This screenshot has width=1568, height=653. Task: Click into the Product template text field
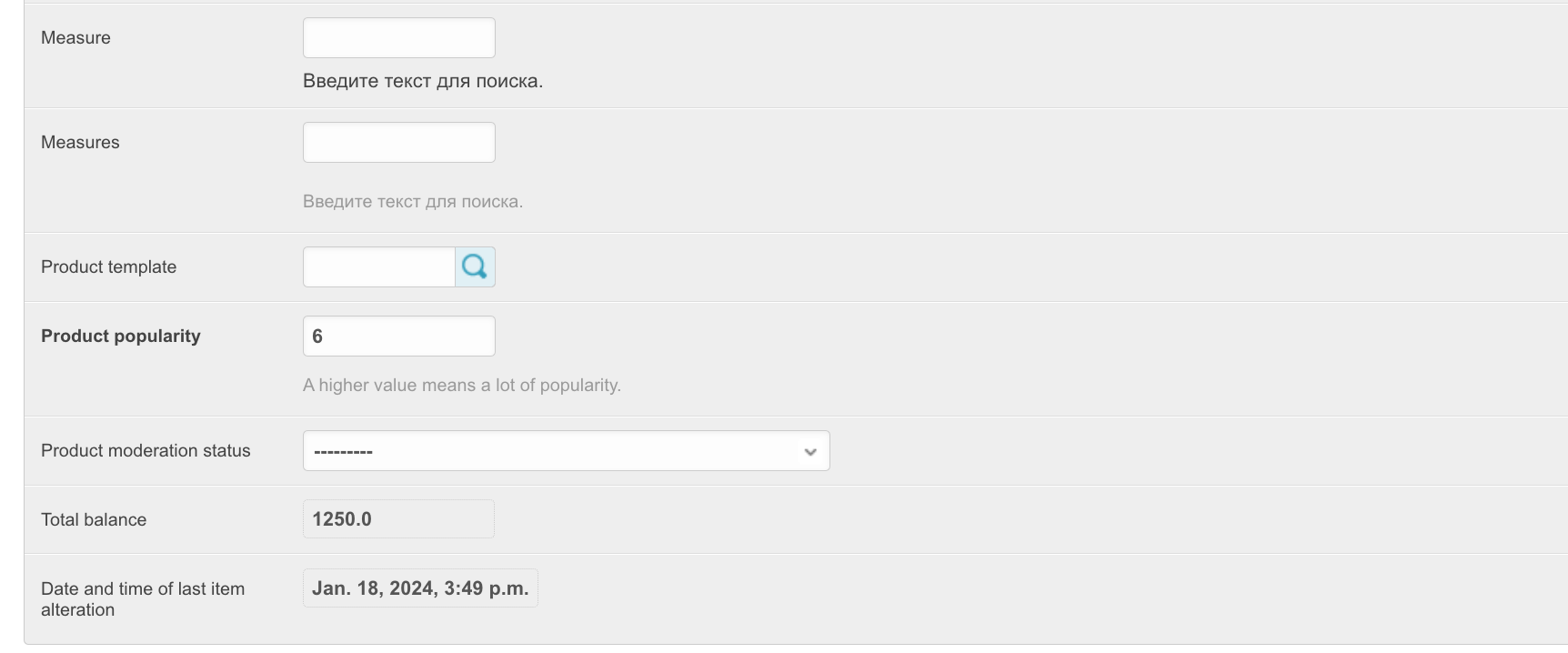(379, 267)
